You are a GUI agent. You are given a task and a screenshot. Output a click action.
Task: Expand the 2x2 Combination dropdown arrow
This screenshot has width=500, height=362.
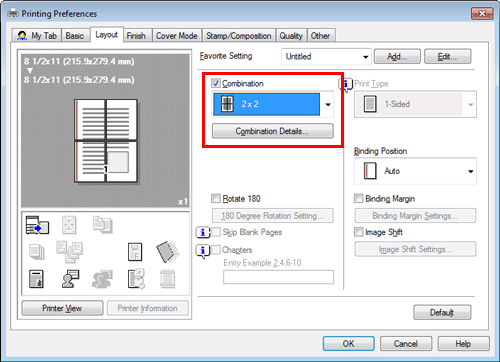[328, 105]
